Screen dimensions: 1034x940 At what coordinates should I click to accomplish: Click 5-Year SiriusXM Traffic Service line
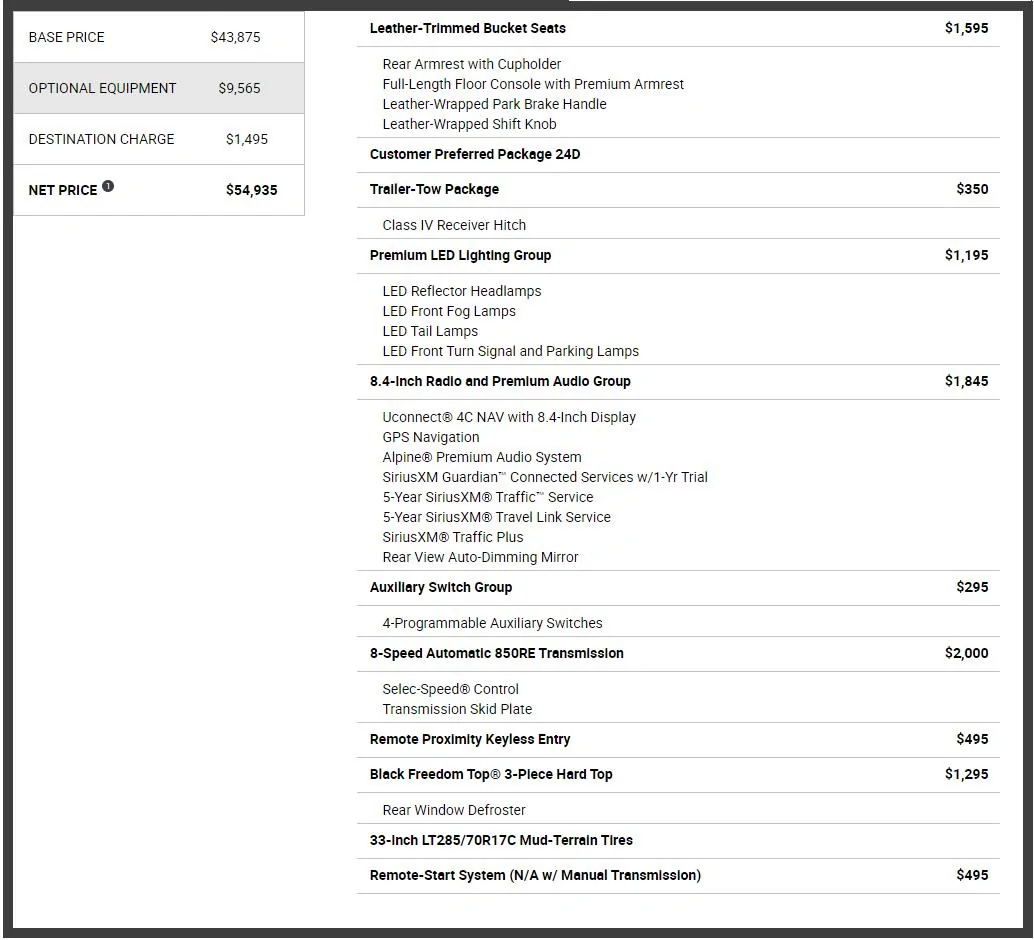487,497
